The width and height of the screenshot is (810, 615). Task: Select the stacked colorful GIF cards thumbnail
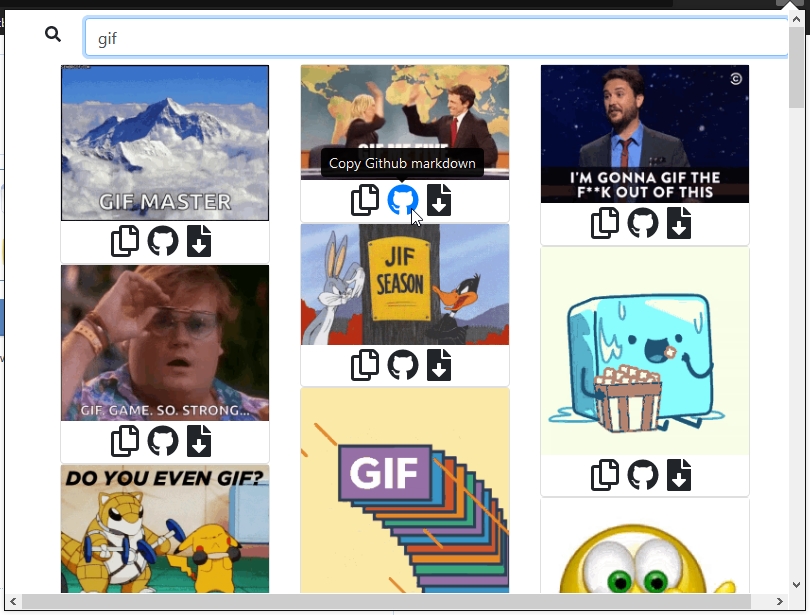(x=405, y=491)
